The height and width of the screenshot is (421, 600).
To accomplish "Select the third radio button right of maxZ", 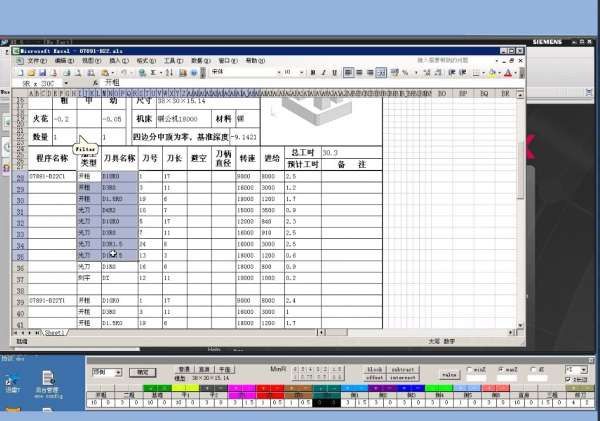I will pos(533,369).
